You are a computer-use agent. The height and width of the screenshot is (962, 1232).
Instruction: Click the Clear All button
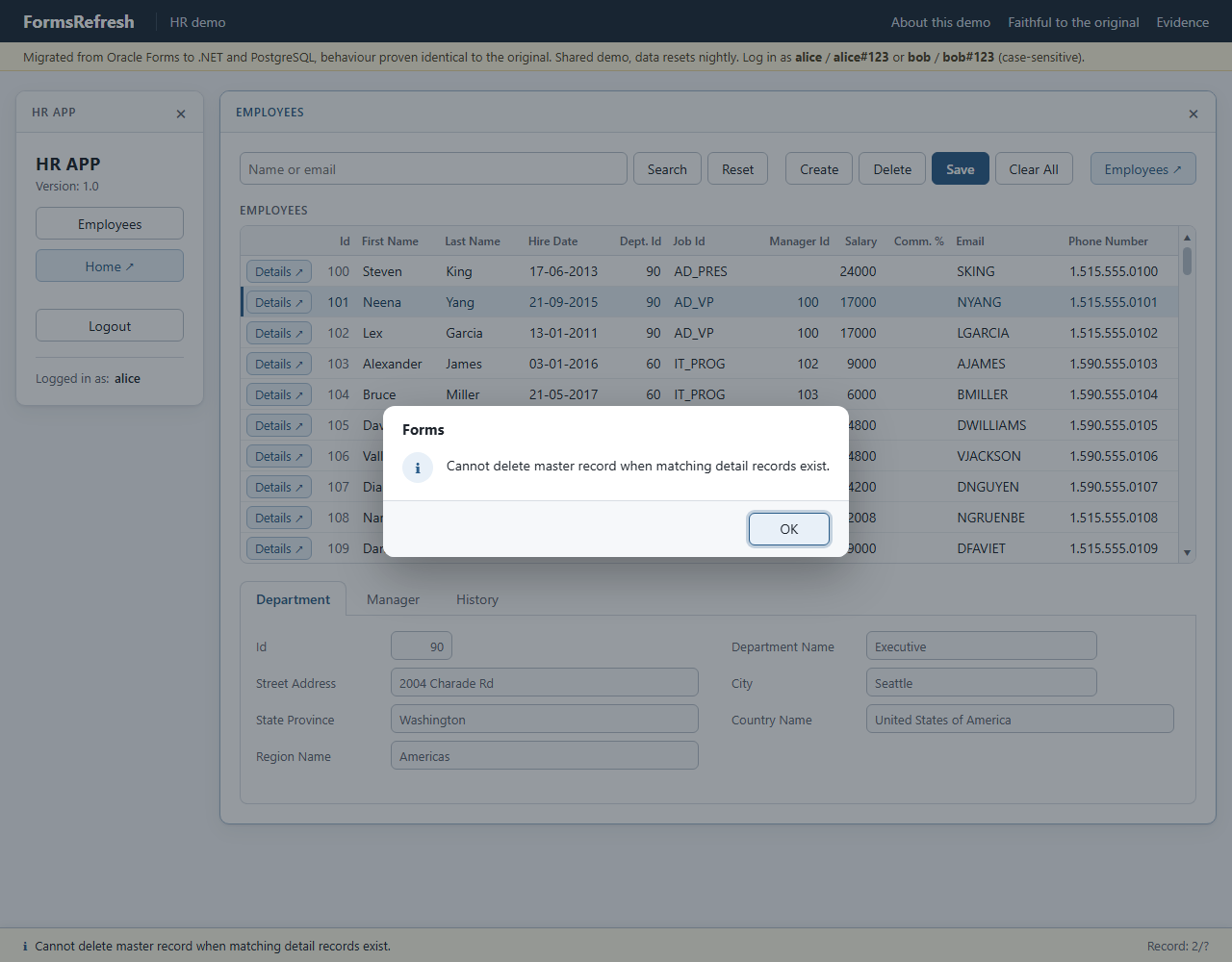click(1034, 169)
